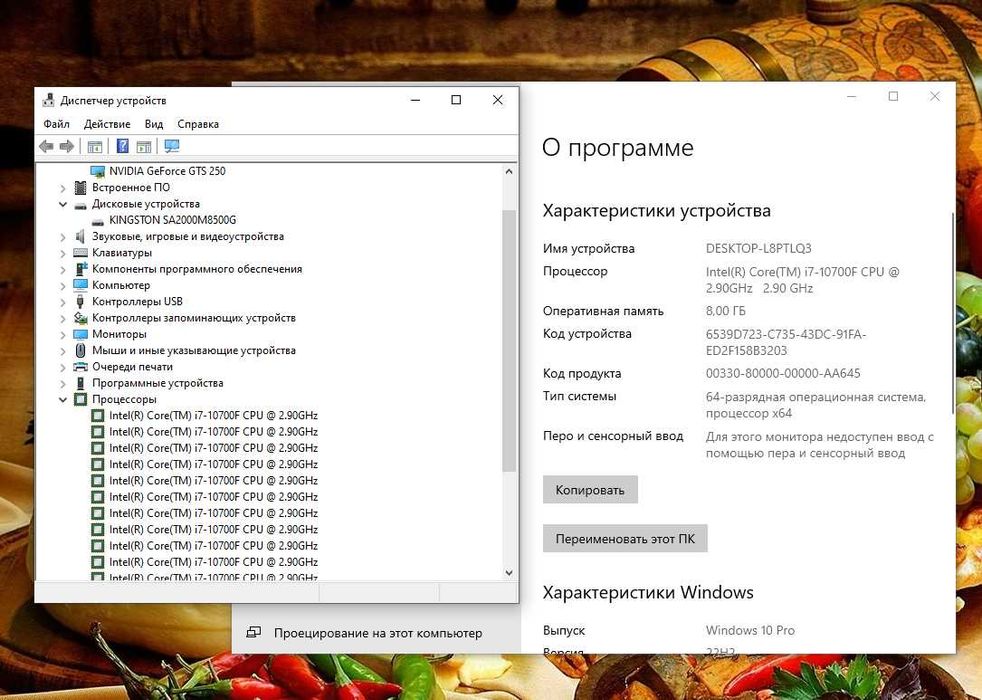Collapse the Дисковые устройства node
982x700 pixels.
(63, 204)
